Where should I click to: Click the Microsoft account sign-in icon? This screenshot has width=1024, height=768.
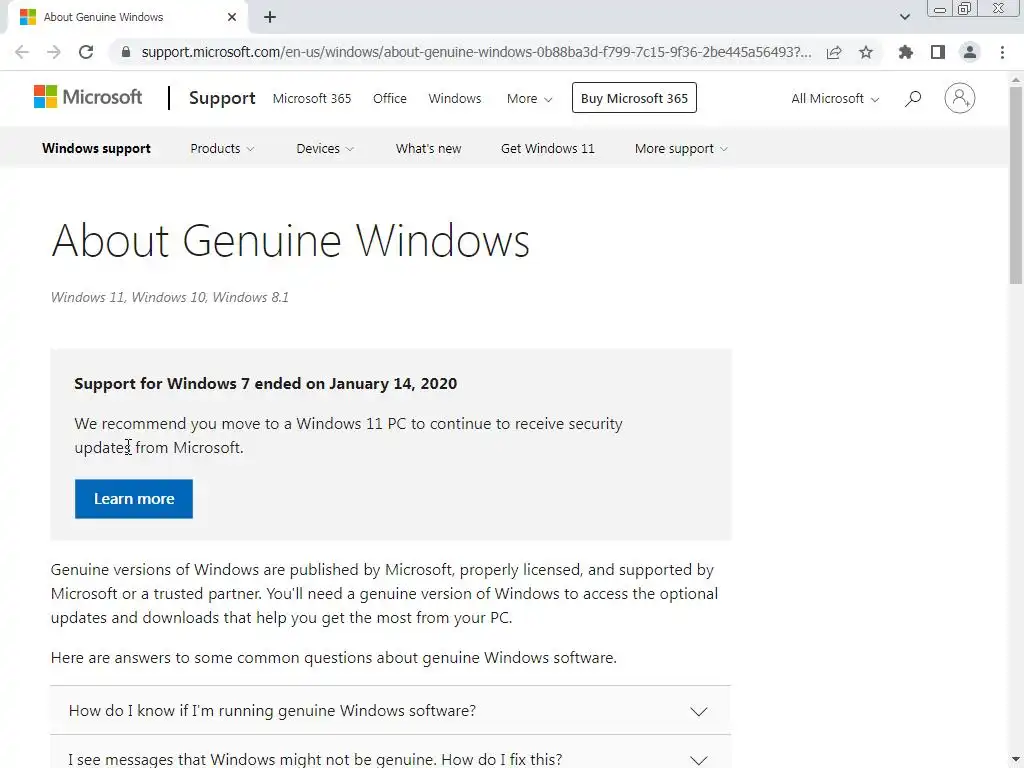[959, 98]
